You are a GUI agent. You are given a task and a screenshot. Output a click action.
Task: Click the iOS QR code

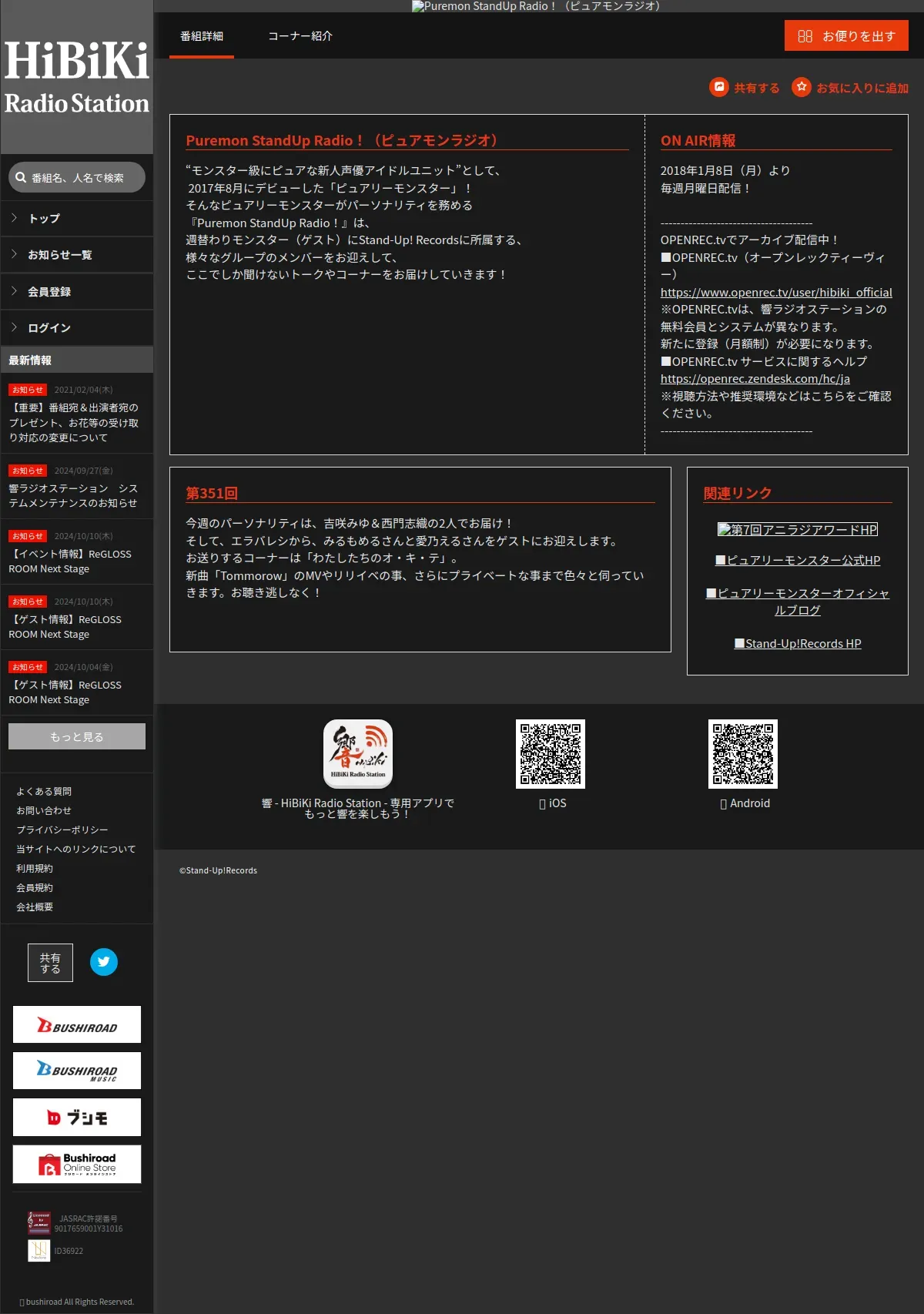point(551,754)
